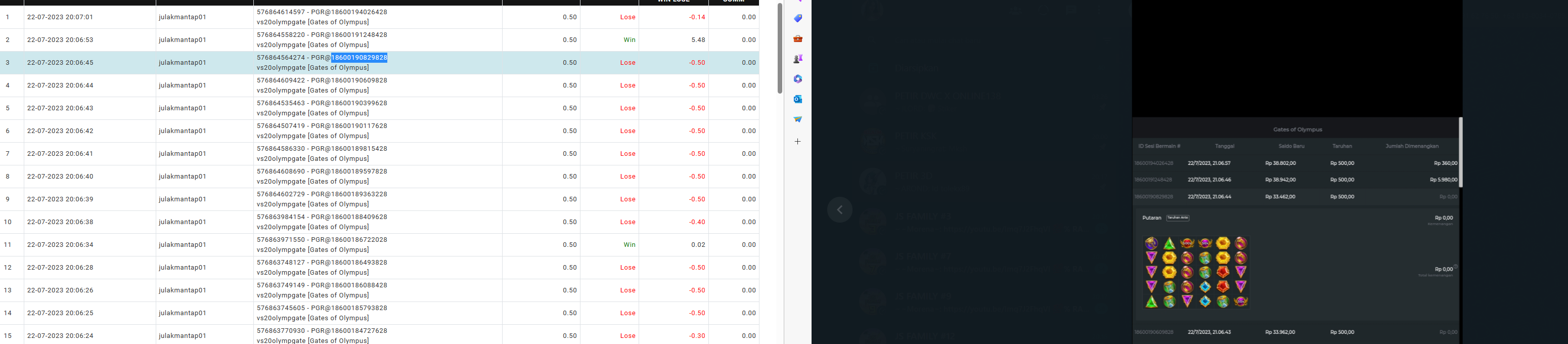Click timestamp 22-07-2023 20:06:26
Screen dimensions: 1568x344
(x=60, y=290)
